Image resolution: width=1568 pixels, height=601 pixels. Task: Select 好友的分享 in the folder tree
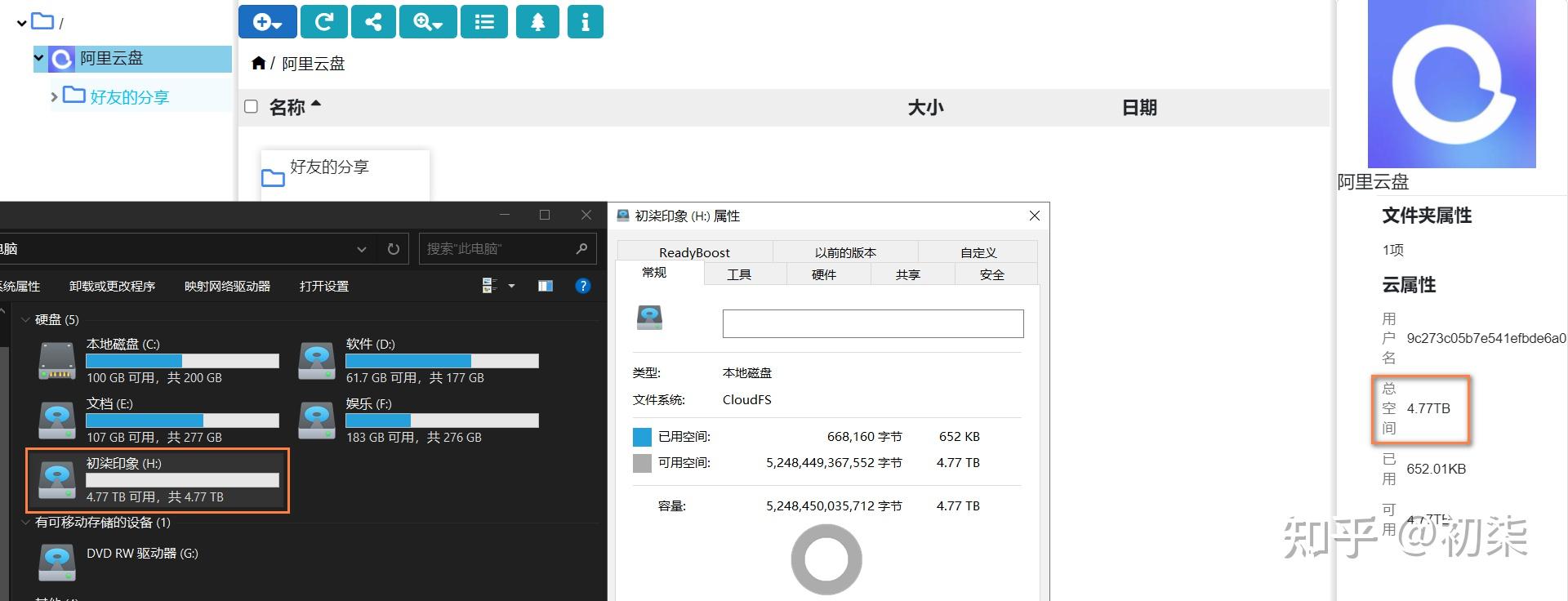coord(129,96)
